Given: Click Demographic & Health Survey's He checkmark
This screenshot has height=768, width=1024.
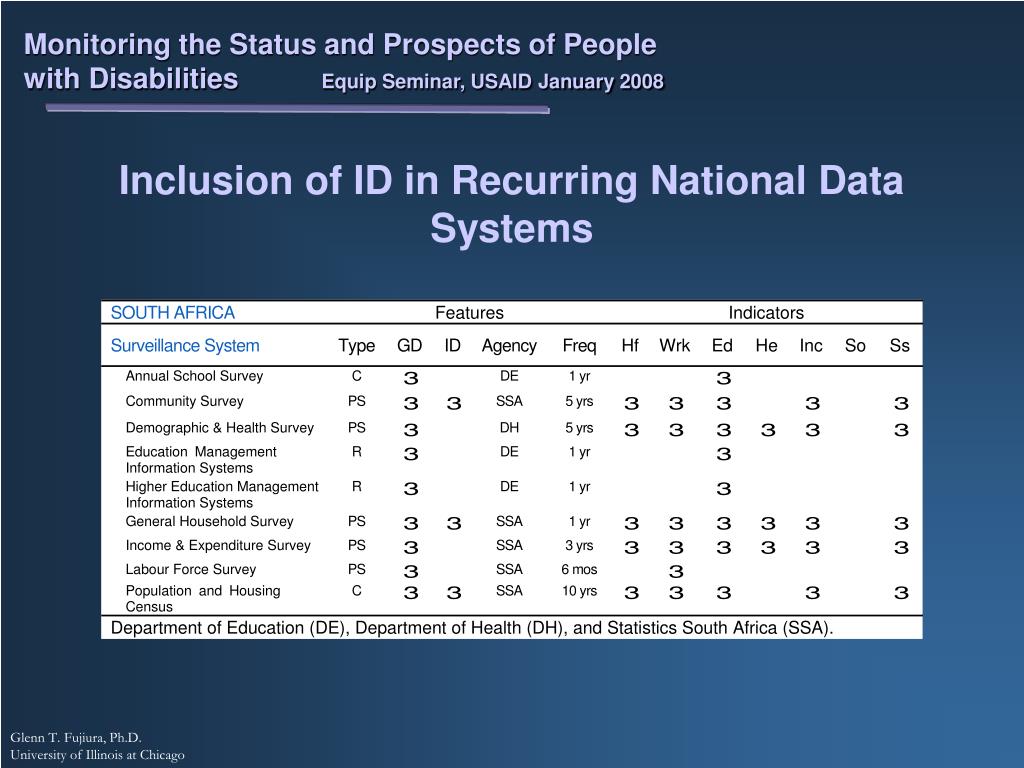Looking at the screenshot, I should pyautogui.click(x=768, y=430).
